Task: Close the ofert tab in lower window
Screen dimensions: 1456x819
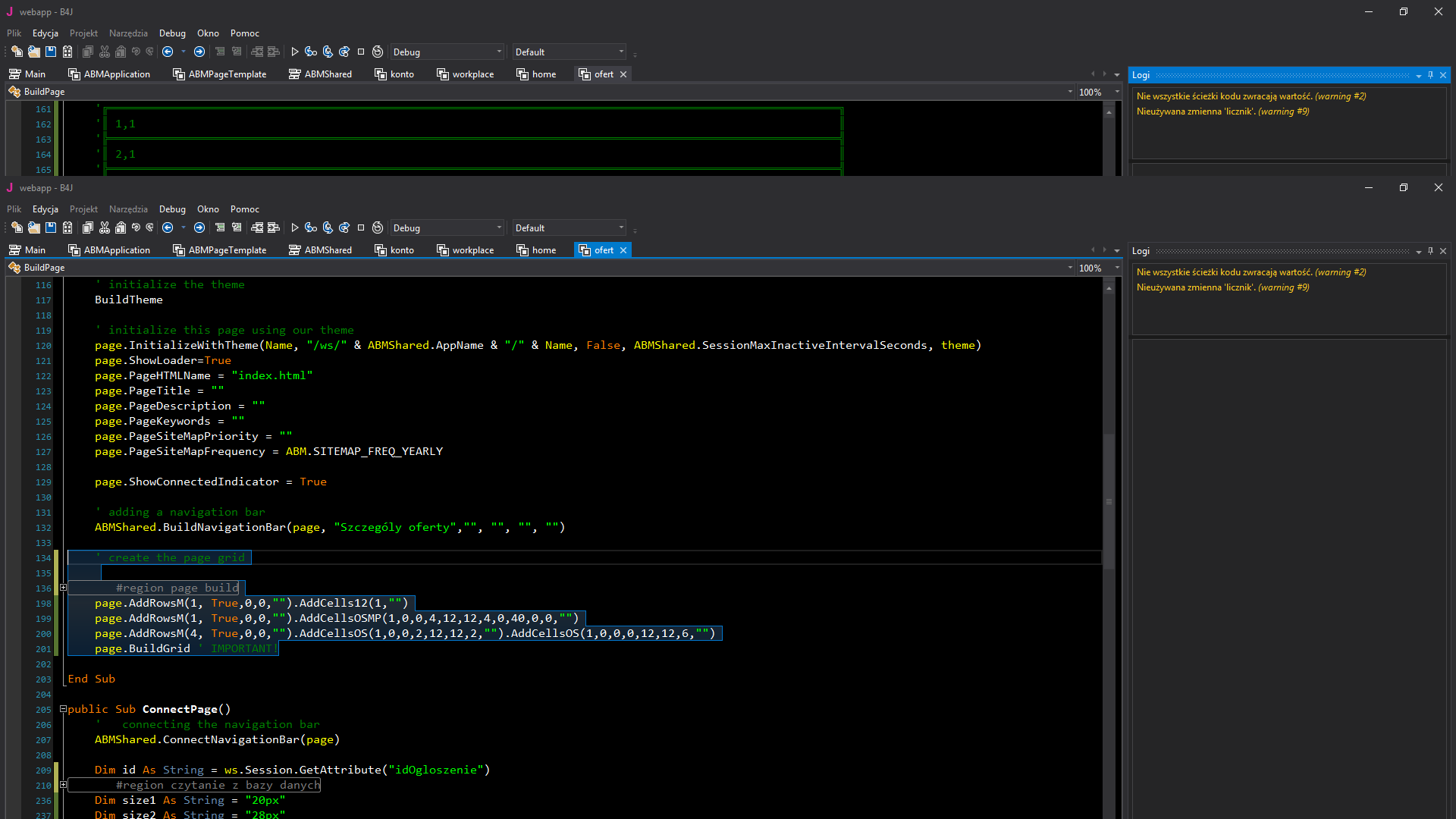Action: [623, 250]
